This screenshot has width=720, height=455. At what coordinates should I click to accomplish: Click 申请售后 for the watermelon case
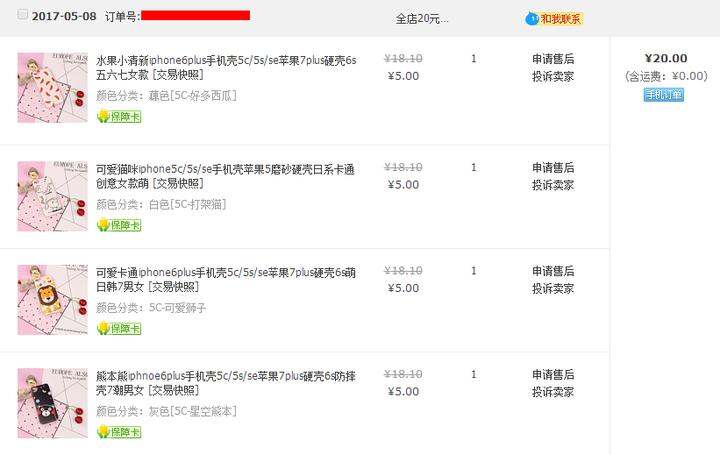(553, 59)
